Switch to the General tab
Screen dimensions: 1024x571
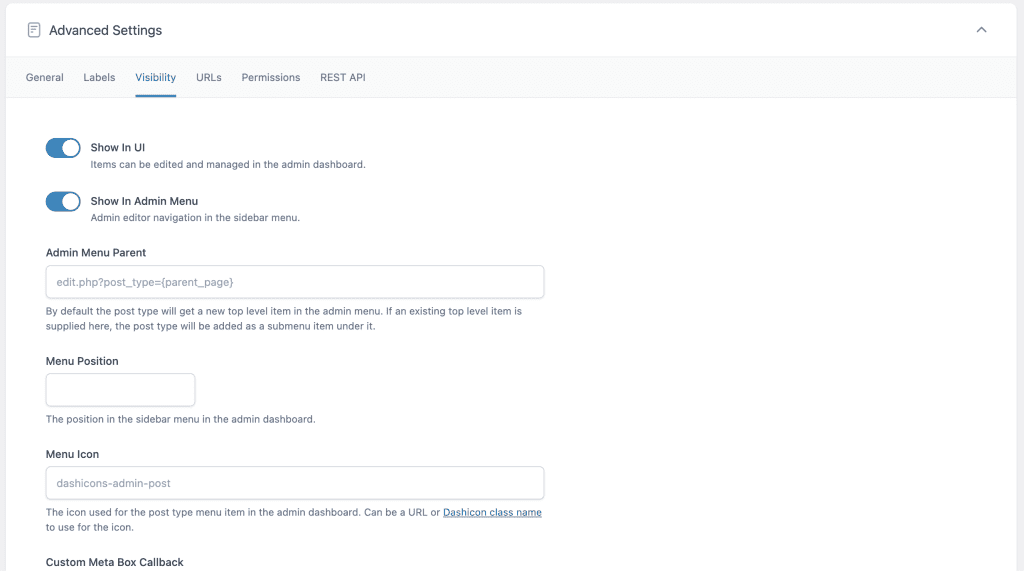[44, 77]
